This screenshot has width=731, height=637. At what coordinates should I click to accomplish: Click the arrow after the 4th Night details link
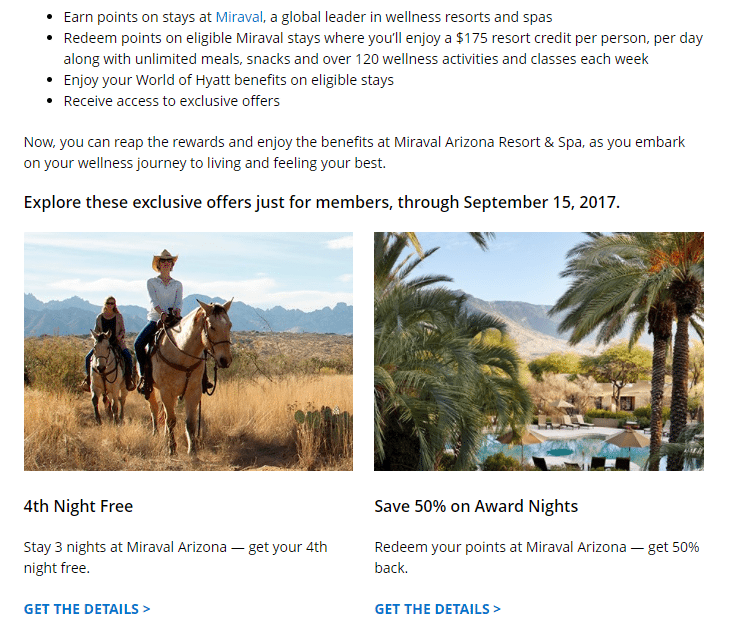point(146,609)
